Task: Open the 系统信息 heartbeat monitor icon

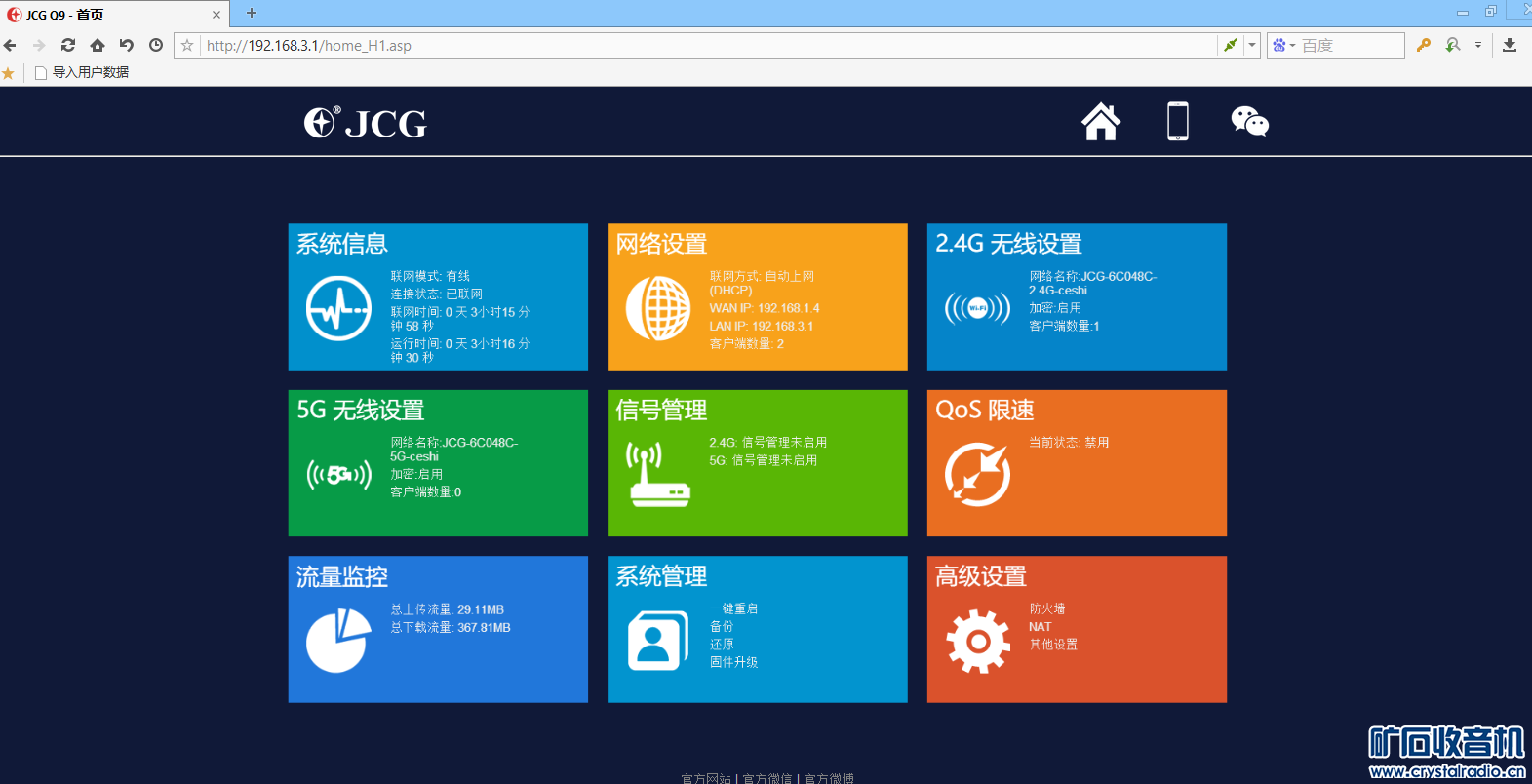Action: coord(338,308)
